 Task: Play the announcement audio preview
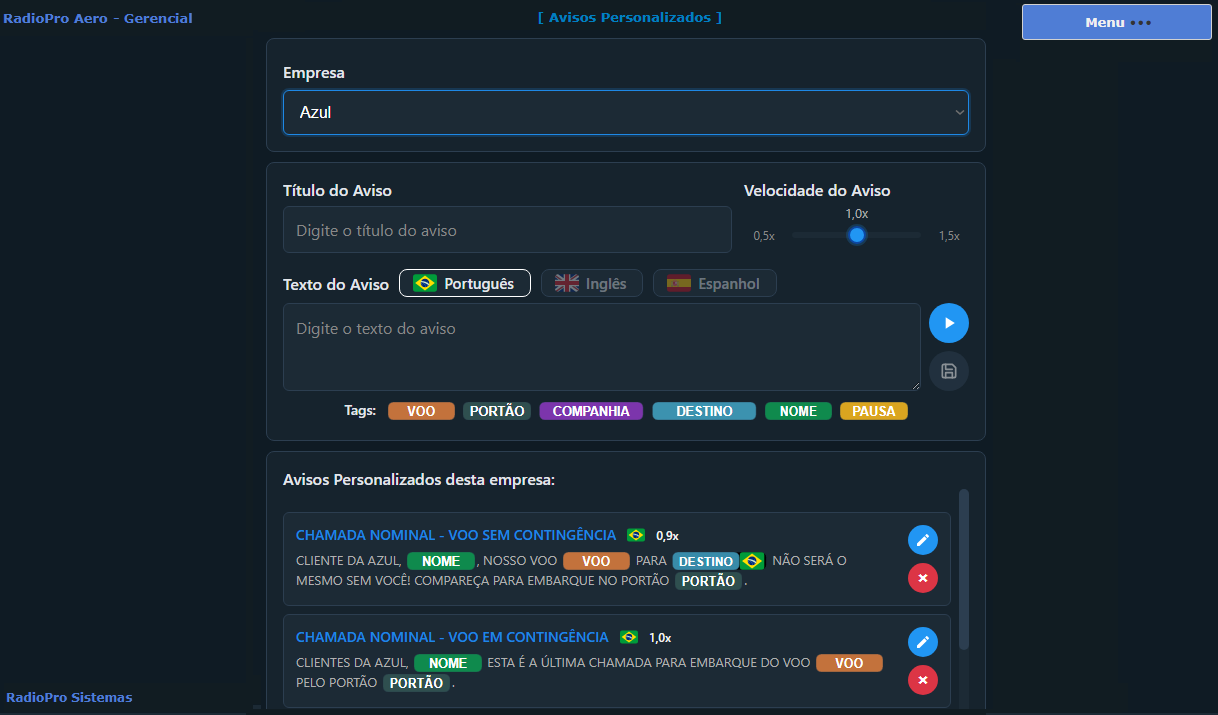pos(948,323)
